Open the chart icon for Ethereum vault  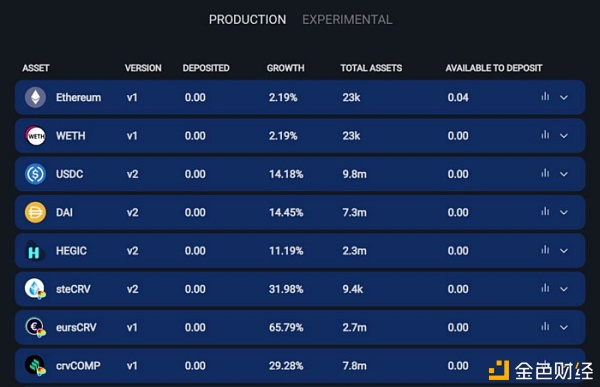click(x=545, y=96)
